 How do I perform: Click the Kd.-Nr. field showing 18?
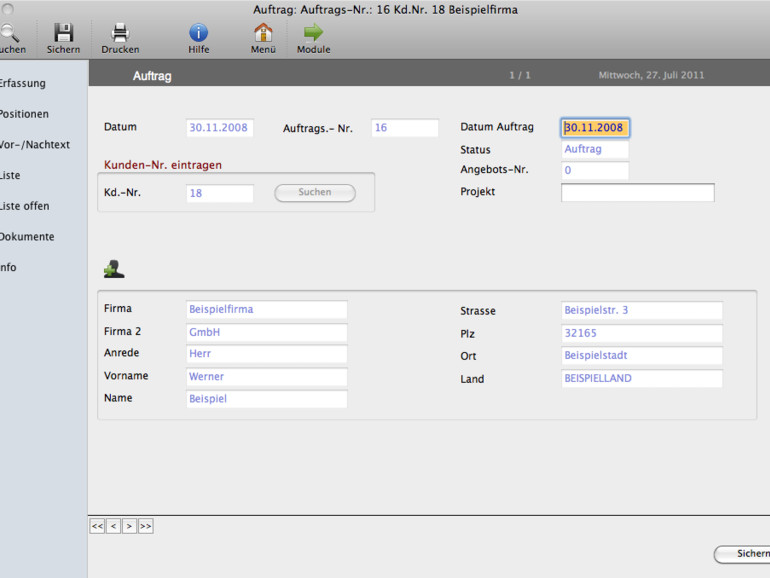coord(220,193)
